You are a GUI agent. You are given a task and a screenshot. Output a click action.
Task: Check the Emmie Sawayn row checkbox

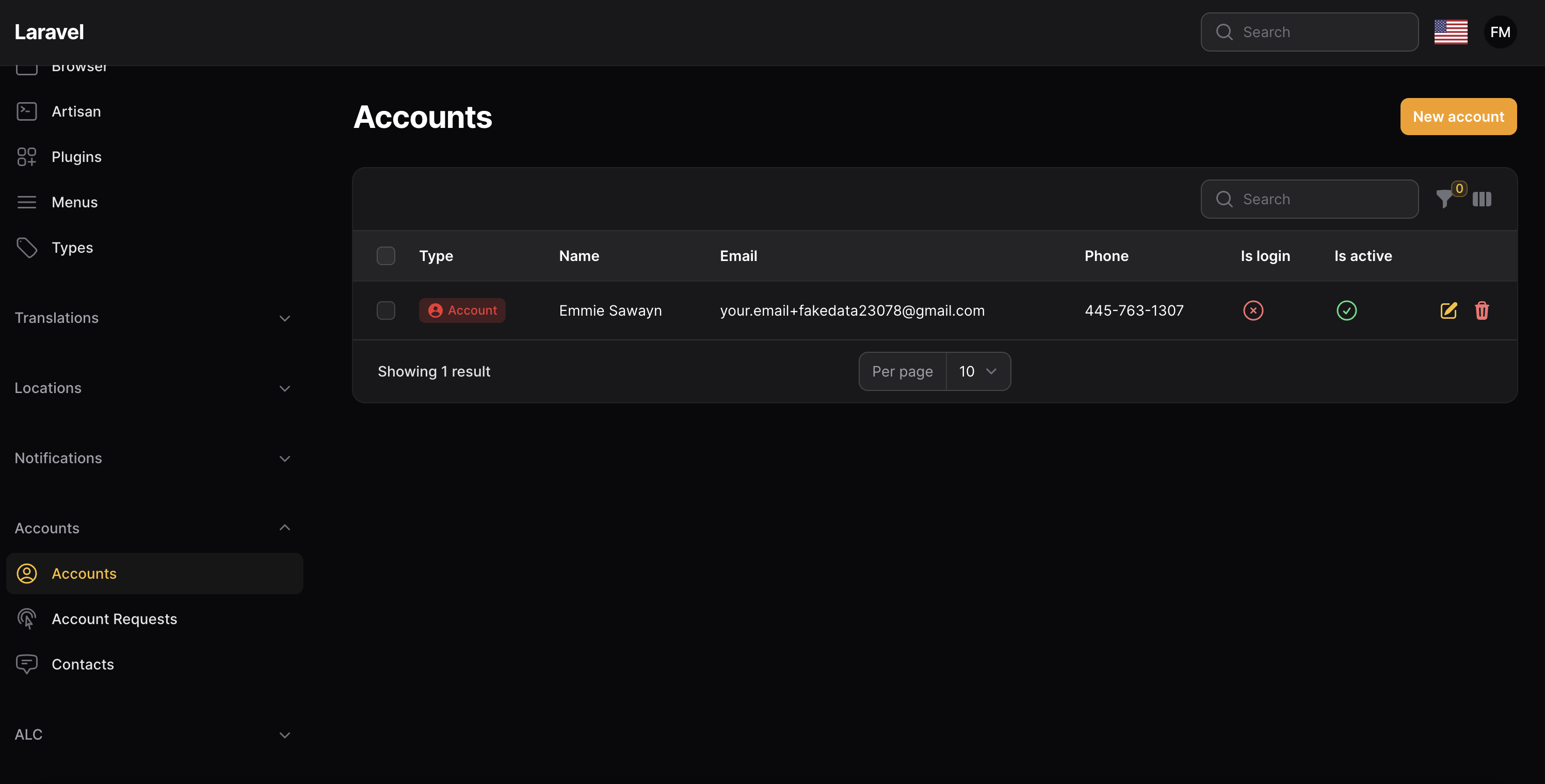click(385, 311)
